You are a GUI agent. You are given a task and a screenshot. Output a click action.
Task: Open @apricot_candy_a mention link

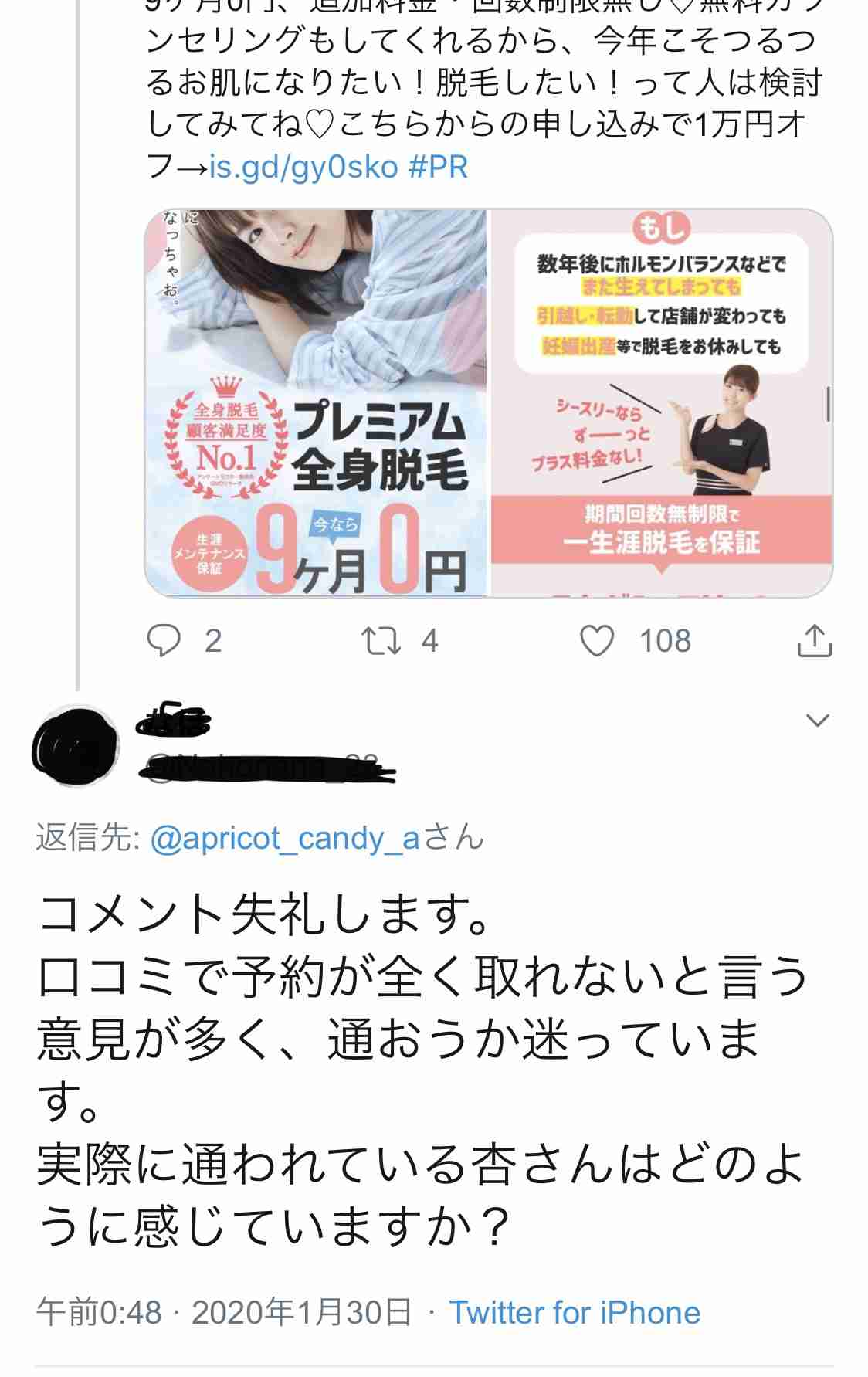point(285,839)
